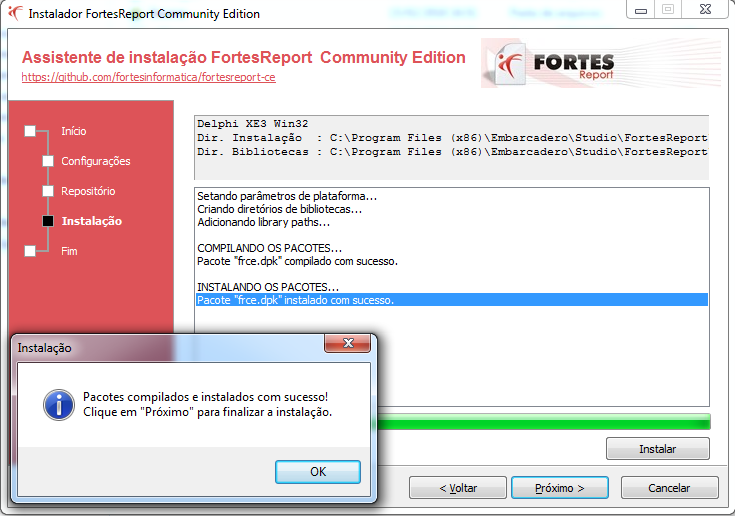
Task: Click the blue information icon in the dialog
Action: [59, 405]
